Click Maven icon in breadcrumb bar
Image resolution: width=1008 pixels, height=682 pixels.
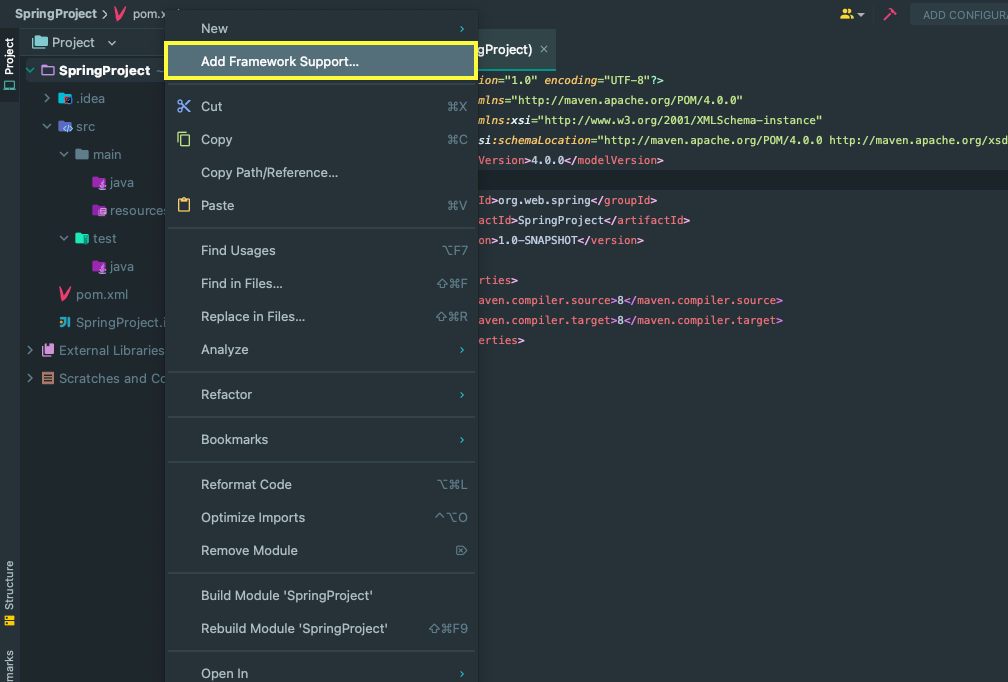point(120,13)
